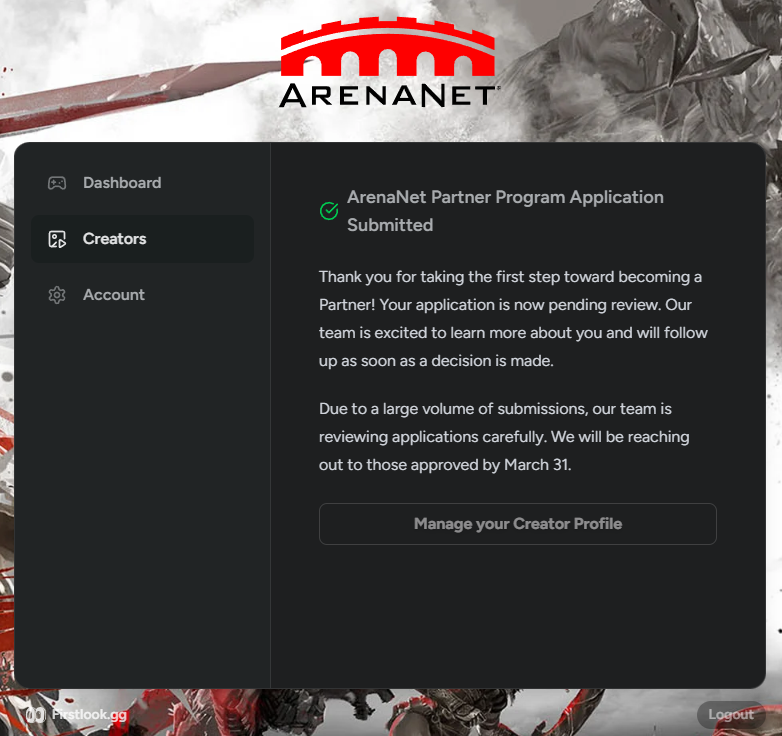
Task: Click the 'Thank you for taking the first step' paragraph
Action: 513,319
